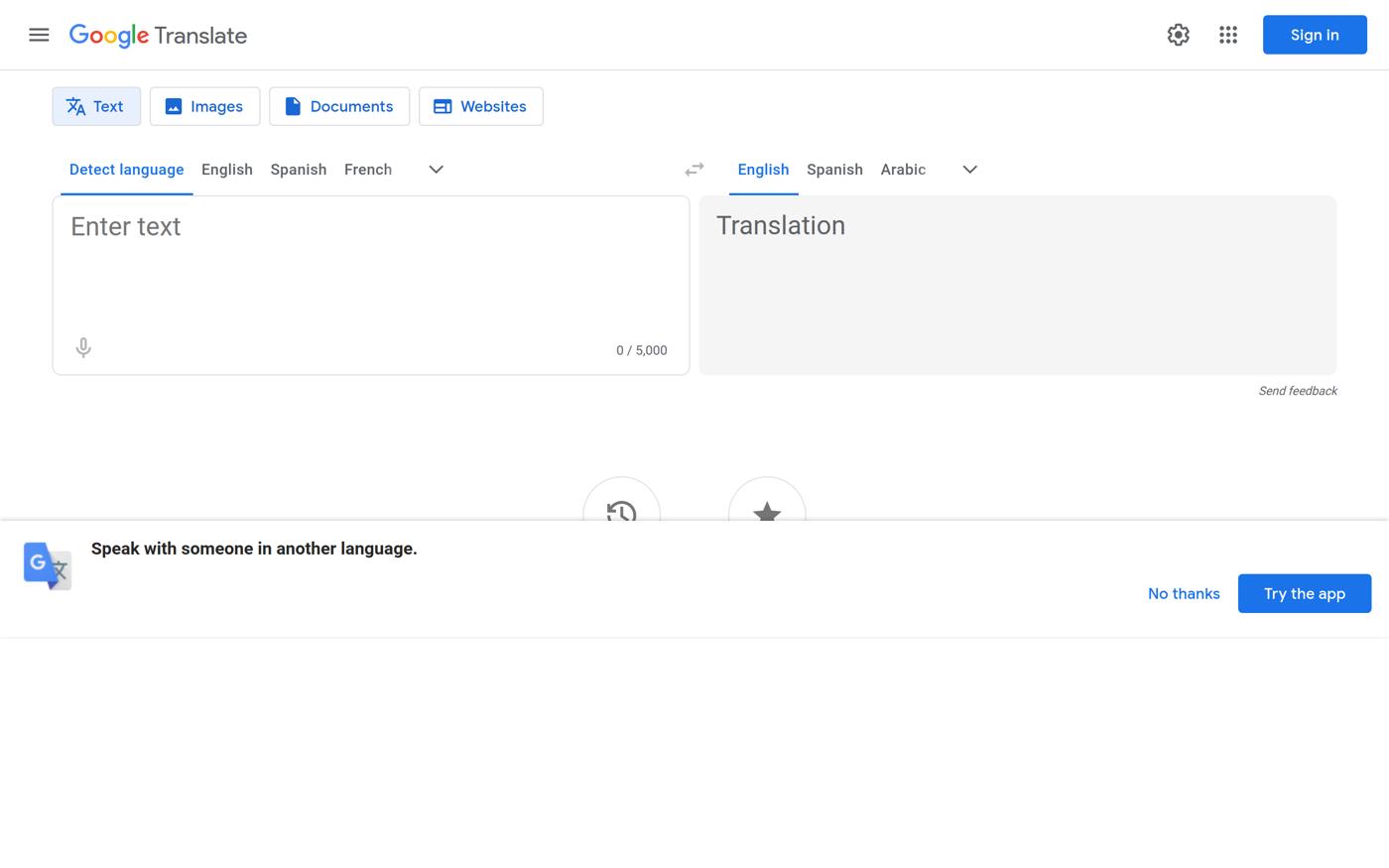Expand more source languages chevron
This screenshot has height=868, width=1389.
pos(436,170)
